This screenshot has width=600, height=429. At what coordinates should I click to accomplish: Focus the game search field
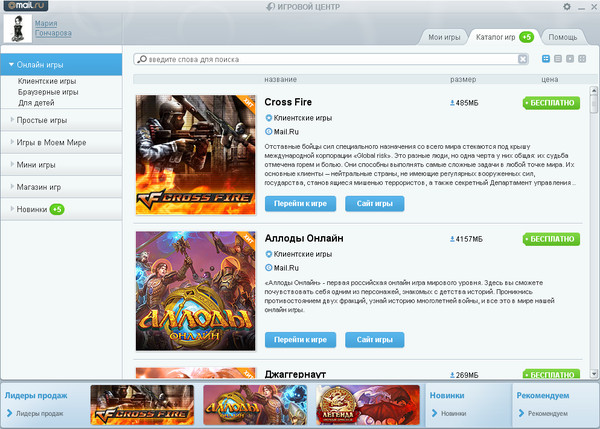(331, 59)
